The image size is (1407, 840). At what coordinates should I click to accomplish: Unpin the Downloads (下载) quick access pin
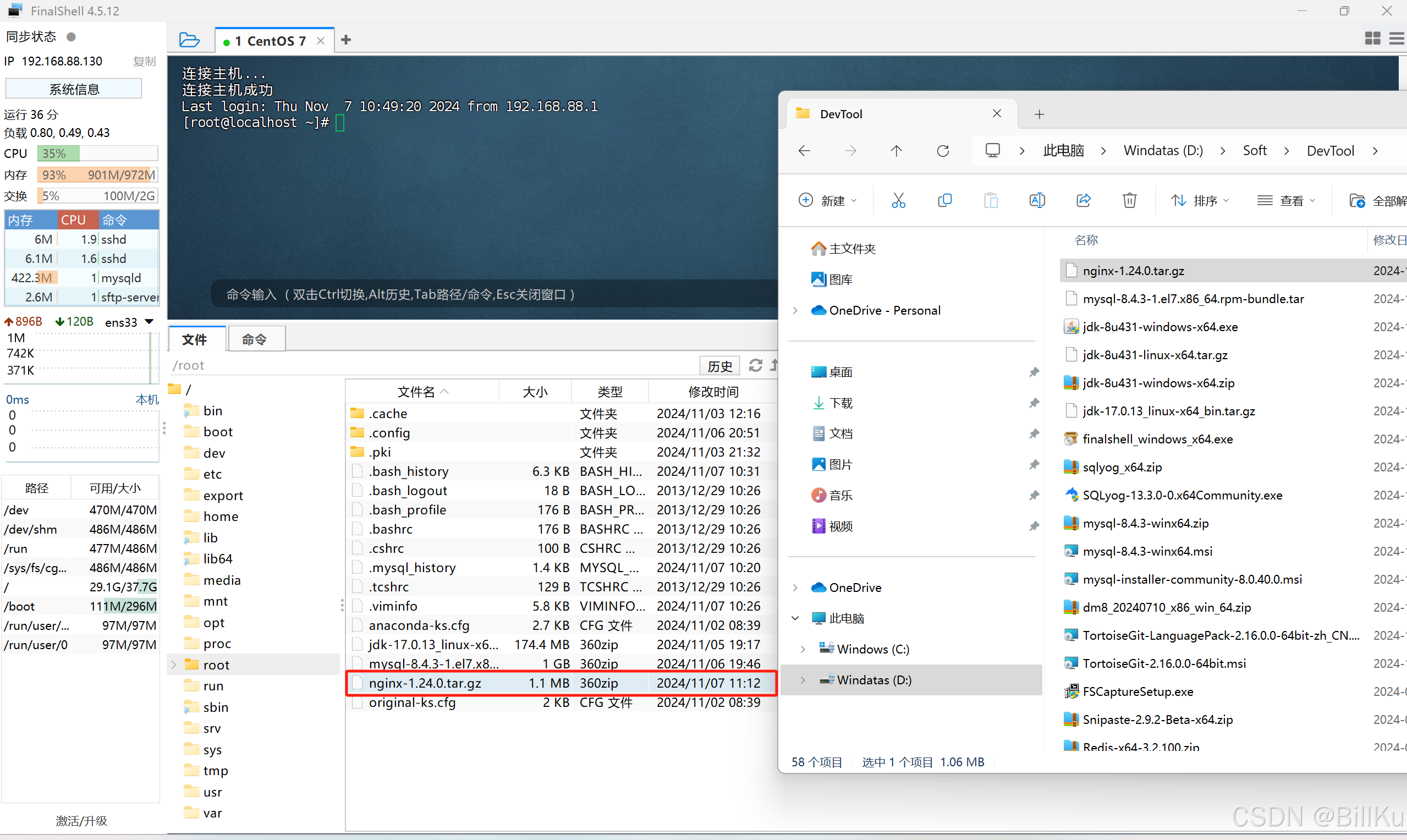click(x=1034, y=403)
